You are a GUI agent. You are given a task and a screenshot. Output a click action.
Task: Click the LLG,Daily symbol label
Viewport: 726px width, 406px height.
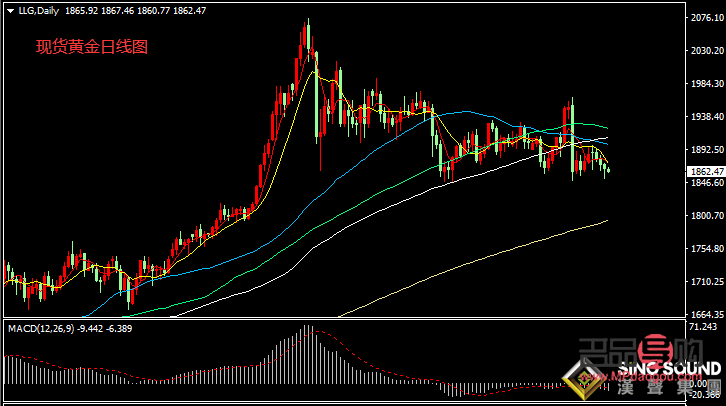(33, 10)
